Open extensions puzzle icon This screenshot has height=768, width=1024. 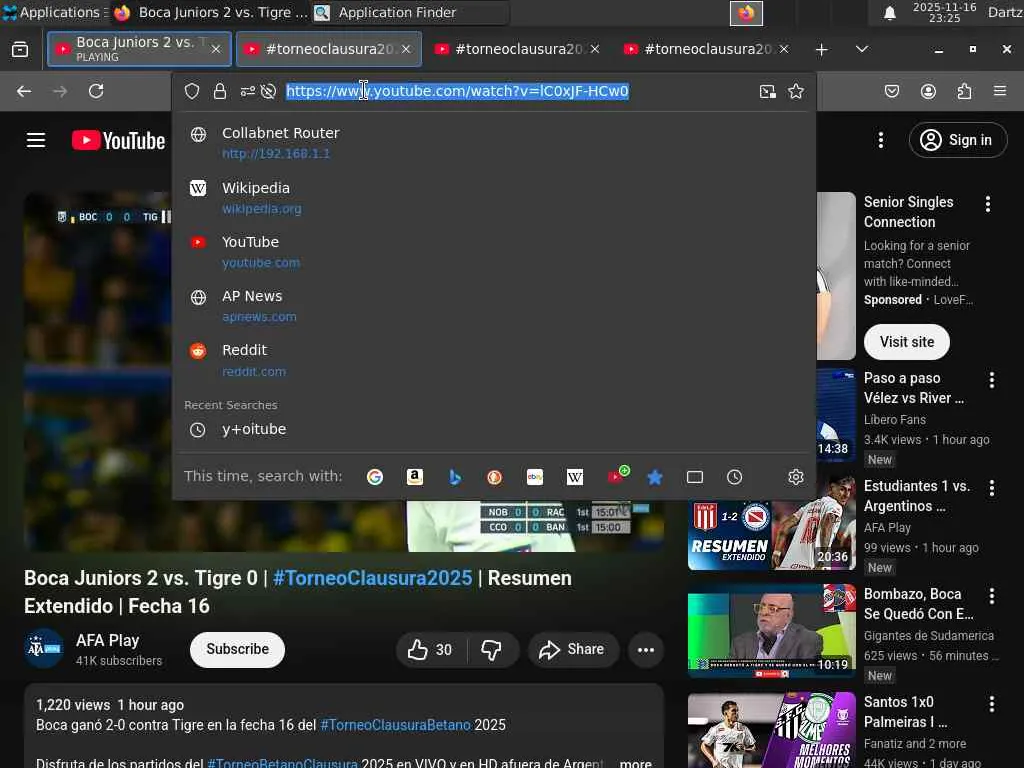964,91
